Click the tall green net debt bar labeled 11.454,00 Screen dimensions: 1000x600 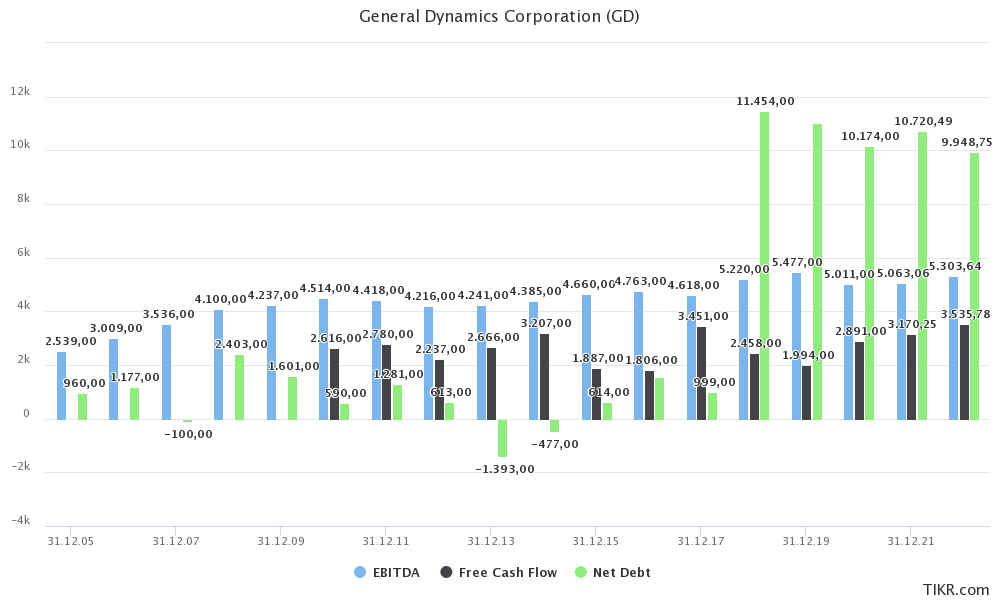point(764,266)
